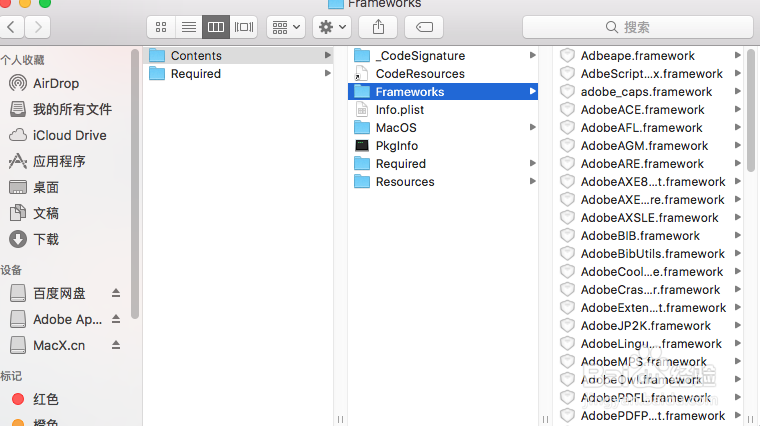Select the Required folder in second column
760x426 pixels.
[x=443, y=164]
